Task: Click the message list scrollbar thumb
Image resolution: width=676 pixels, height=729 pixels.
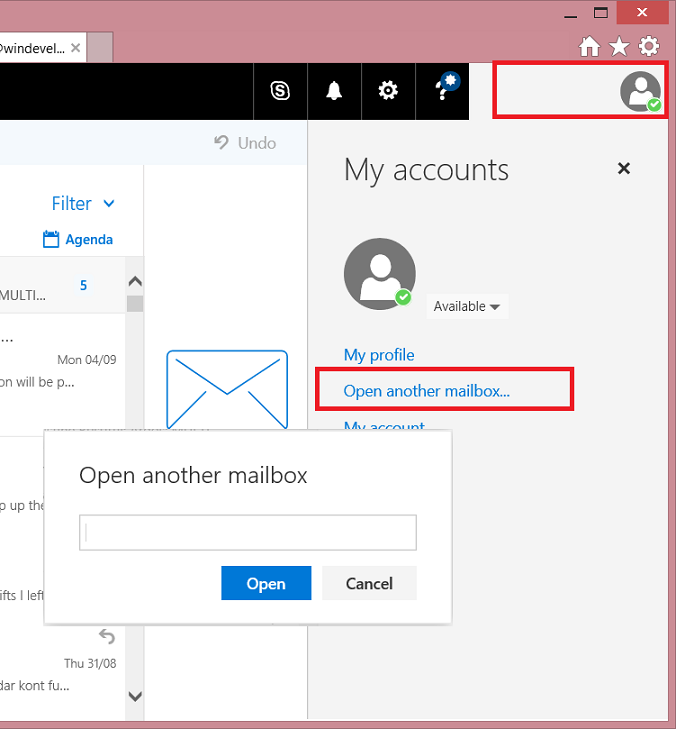Action: [x=135, y=304]
